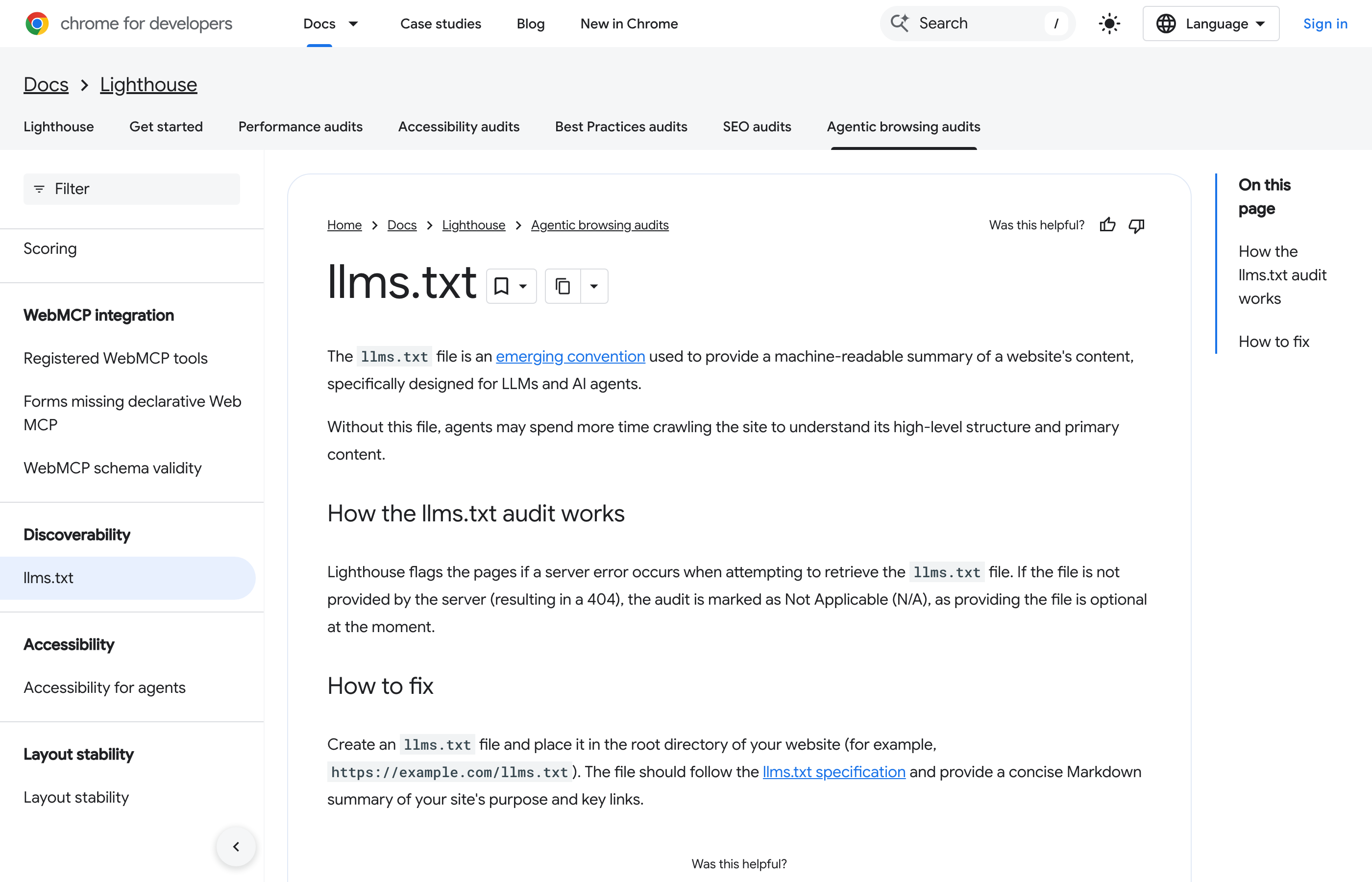The width and height of the screenshot is (1372, 882).
Task: Open Case studies in top navigation
Action: 441,24
